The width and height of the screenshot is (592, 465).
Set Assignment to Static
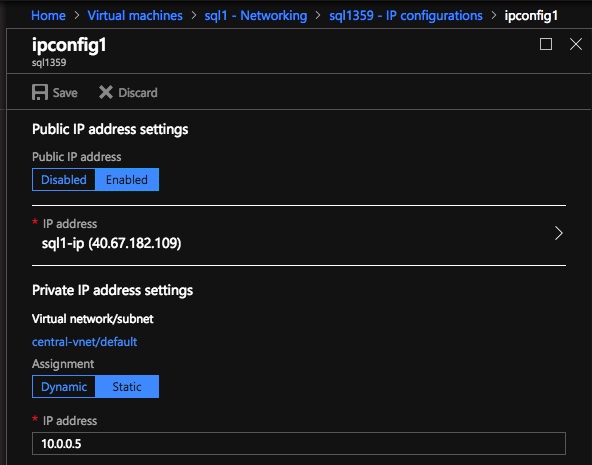127,386
